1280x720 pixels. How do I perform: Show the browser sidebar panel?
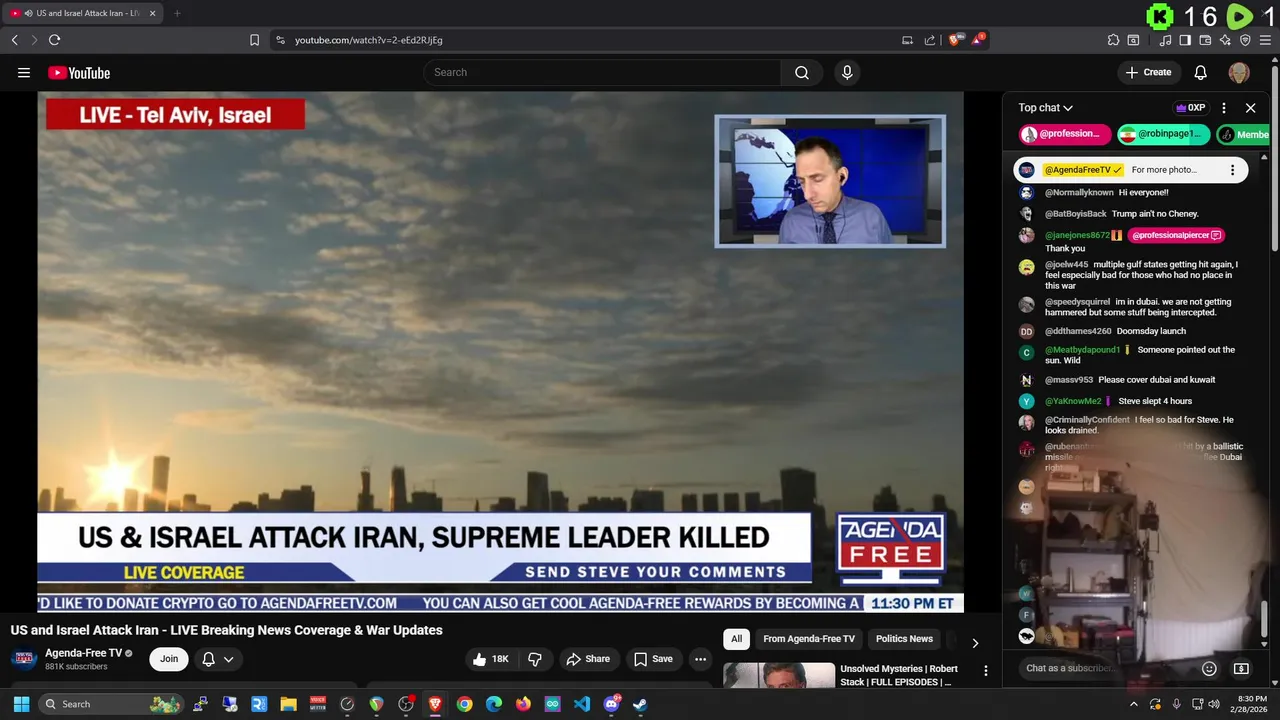coord(1185,40)
